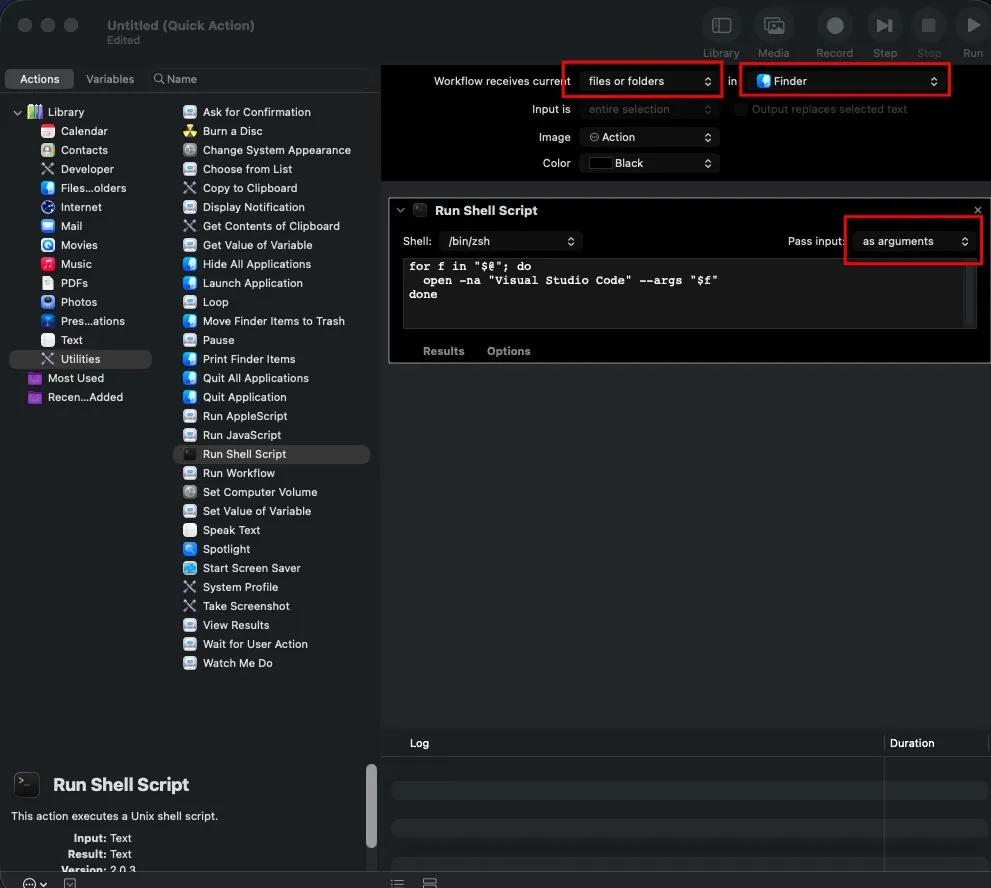Select the Mail library category
This screenshot has height=888, width=991.
(x=71, y=226)
